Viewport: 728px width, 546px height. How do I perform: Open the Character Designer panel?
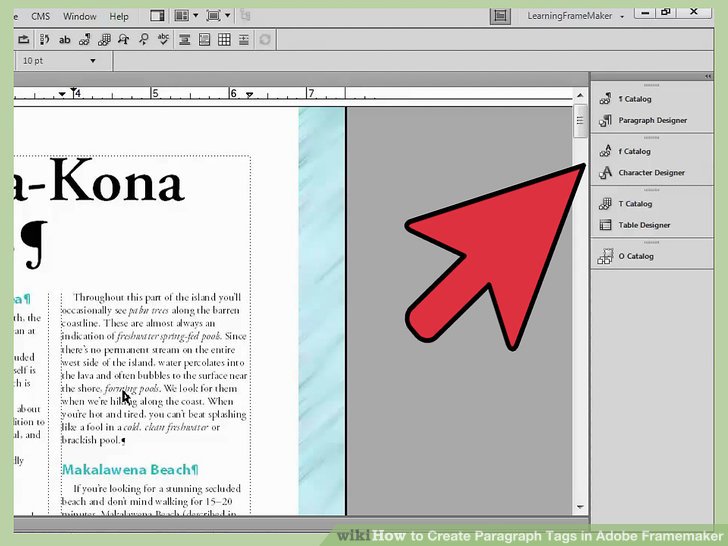[651, 173]
